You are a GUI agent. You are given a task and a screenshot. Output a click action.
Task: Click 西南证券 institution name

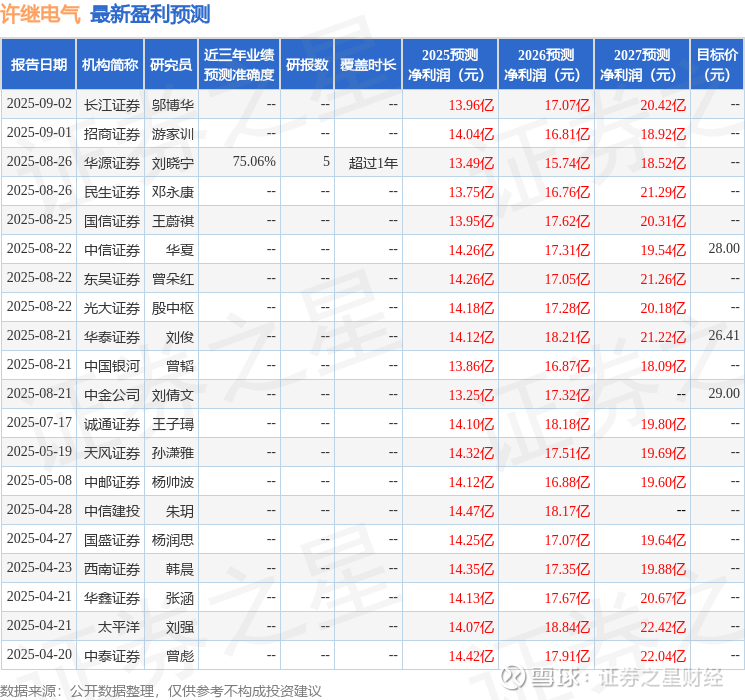pyautogui.click(x=112, y=569)
